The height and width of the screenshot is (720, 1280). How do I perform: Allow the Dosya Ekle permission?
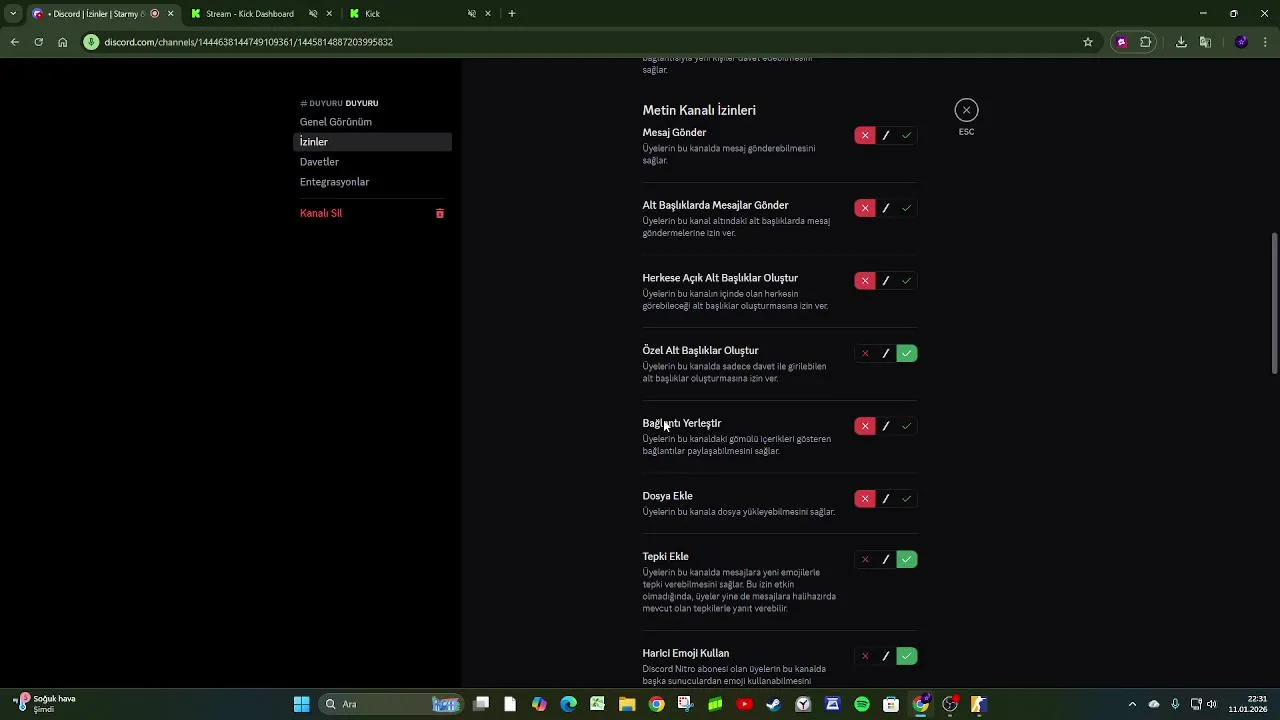click(907, 499)
